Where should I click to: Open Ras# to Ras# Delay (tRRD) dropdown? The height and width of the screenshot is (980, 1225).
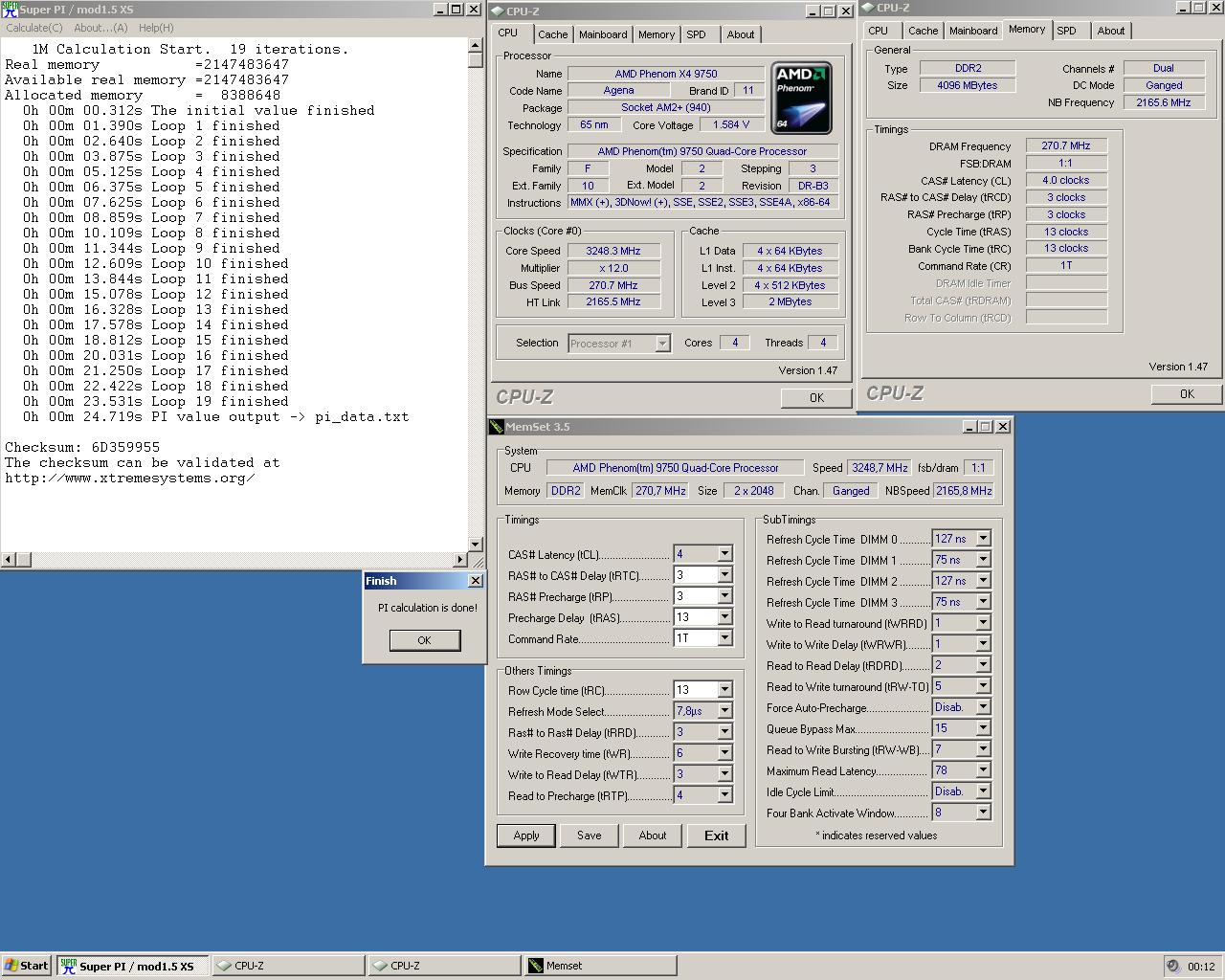click(724, 732)
